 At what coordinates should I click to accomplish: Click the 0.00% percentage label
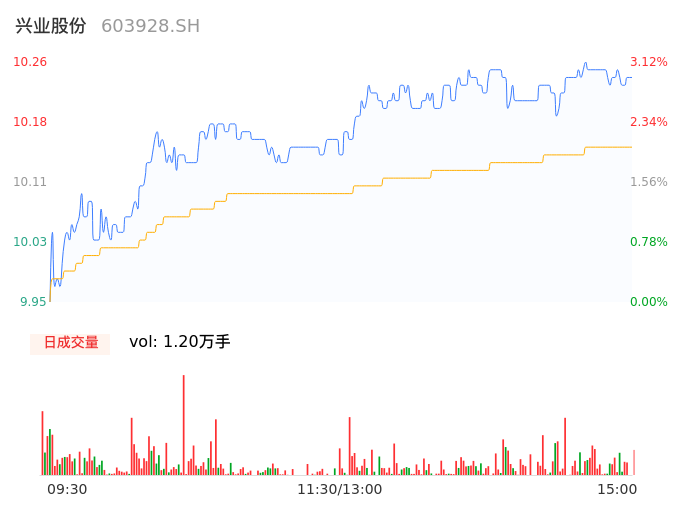(649, 302)
